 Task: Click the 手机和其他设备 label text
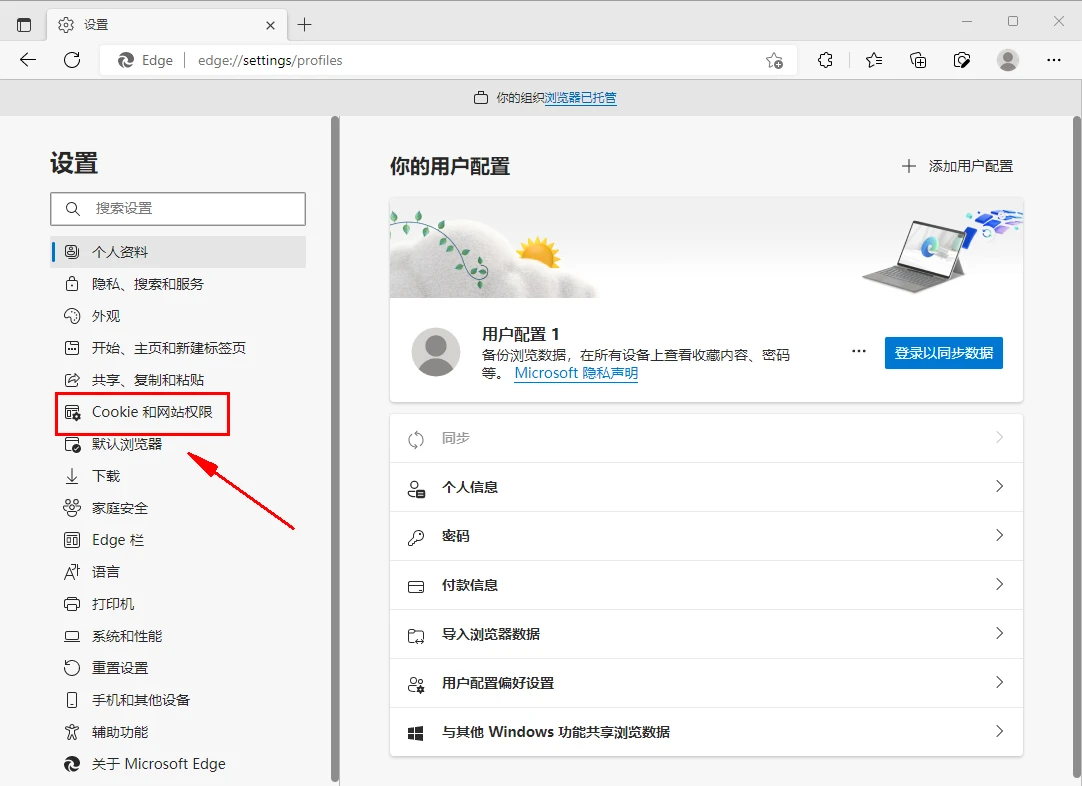[141, 700]
